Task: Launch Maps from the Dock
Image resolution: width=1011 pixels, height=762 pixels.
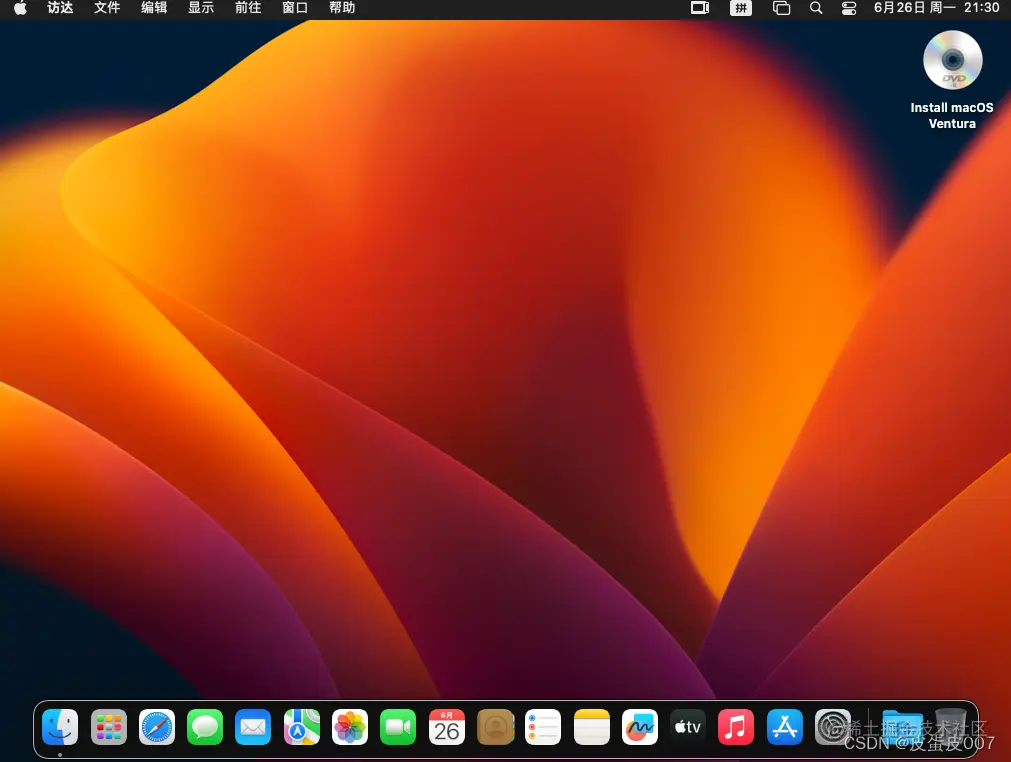Action: [301, 727]
